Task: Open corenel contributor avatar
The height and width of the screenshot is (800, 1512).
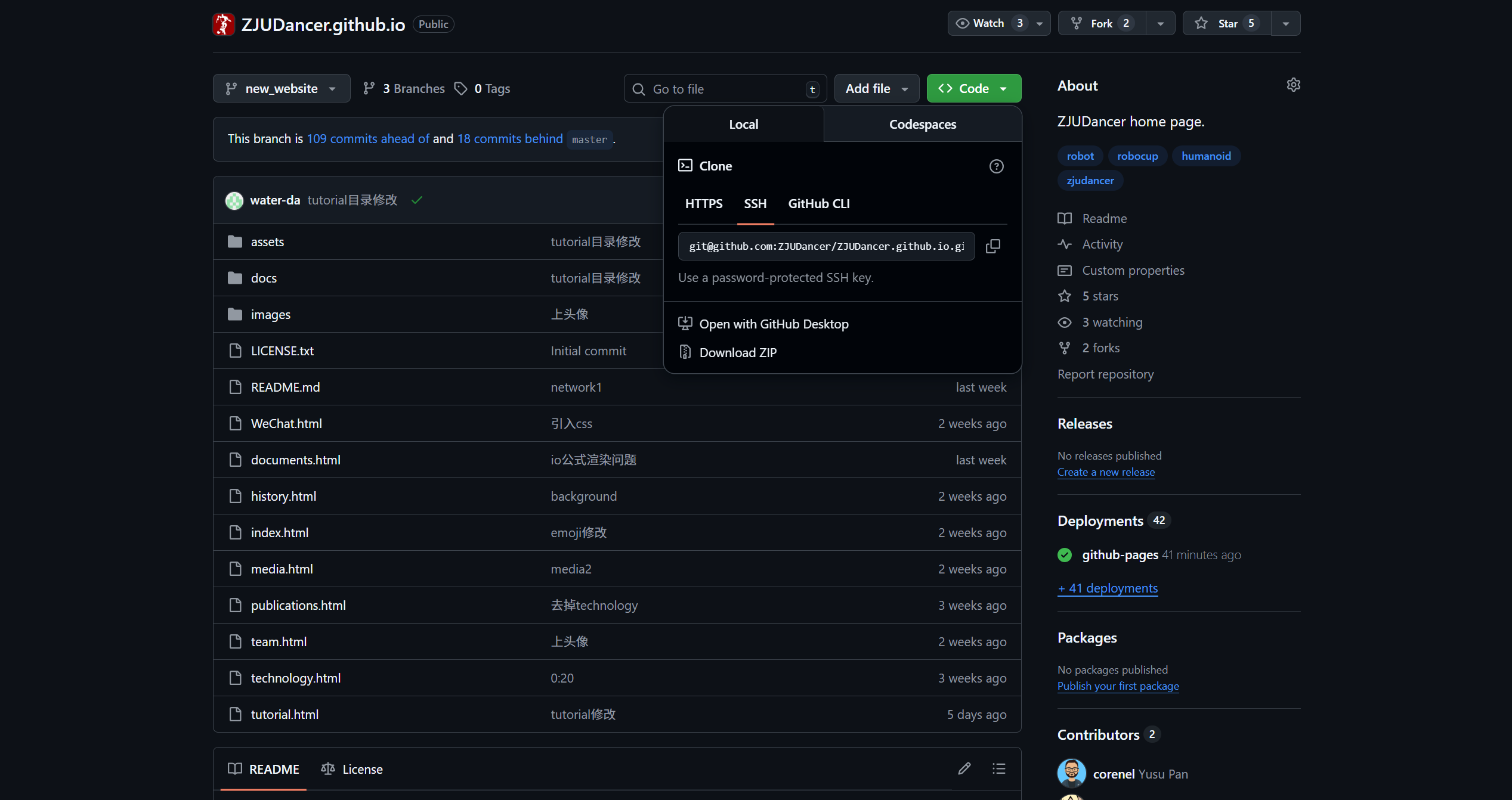Action: (x=1071, y=773)
